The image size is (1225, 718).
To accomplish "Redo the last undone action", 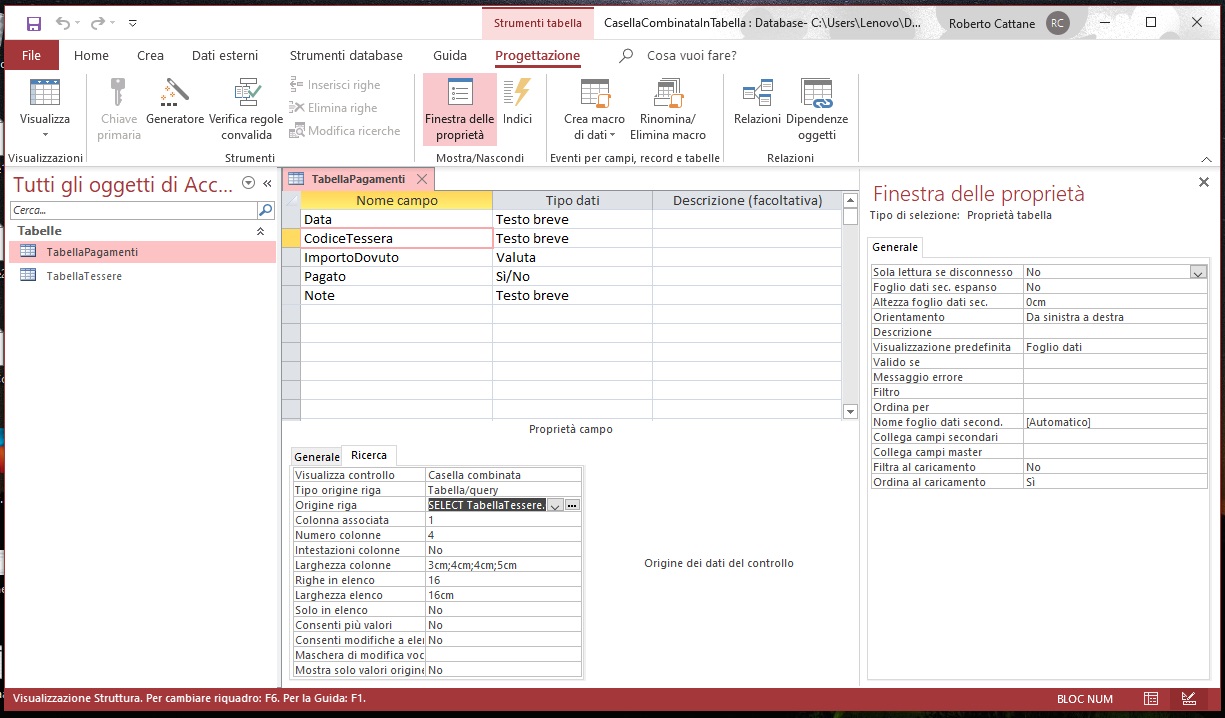I will pos(98,23).
